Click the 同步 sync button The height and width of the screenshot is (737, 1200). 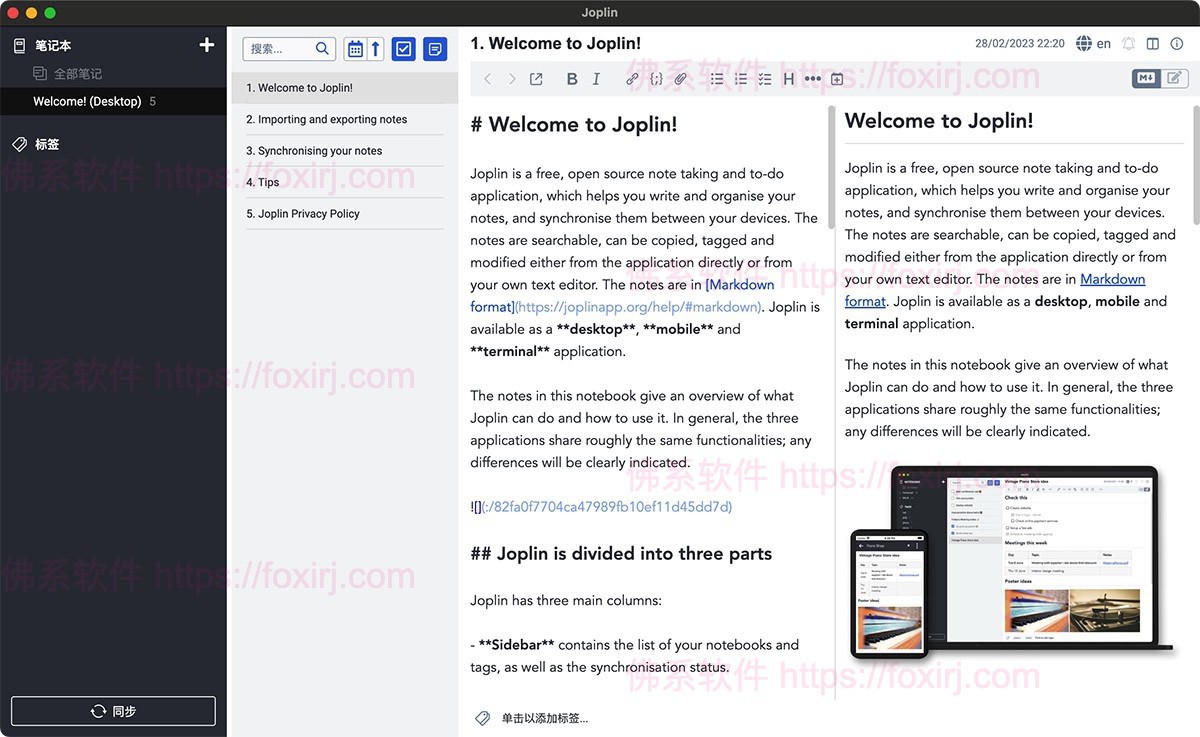113,710
